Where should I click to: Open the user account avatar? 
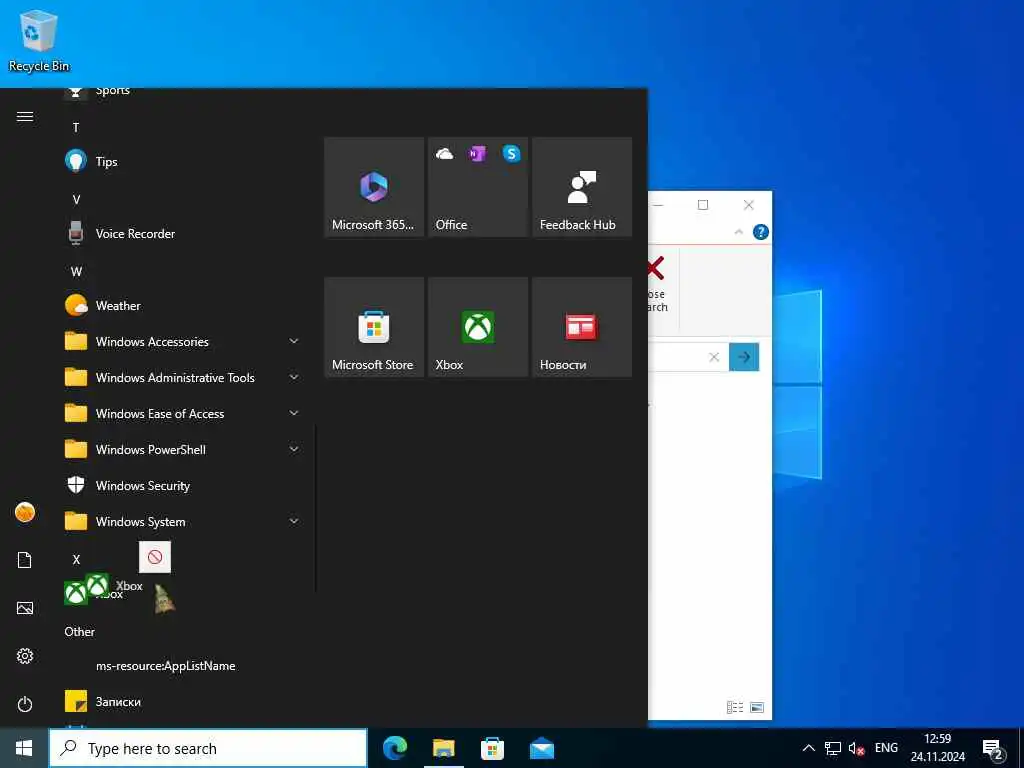click(25, 512)
